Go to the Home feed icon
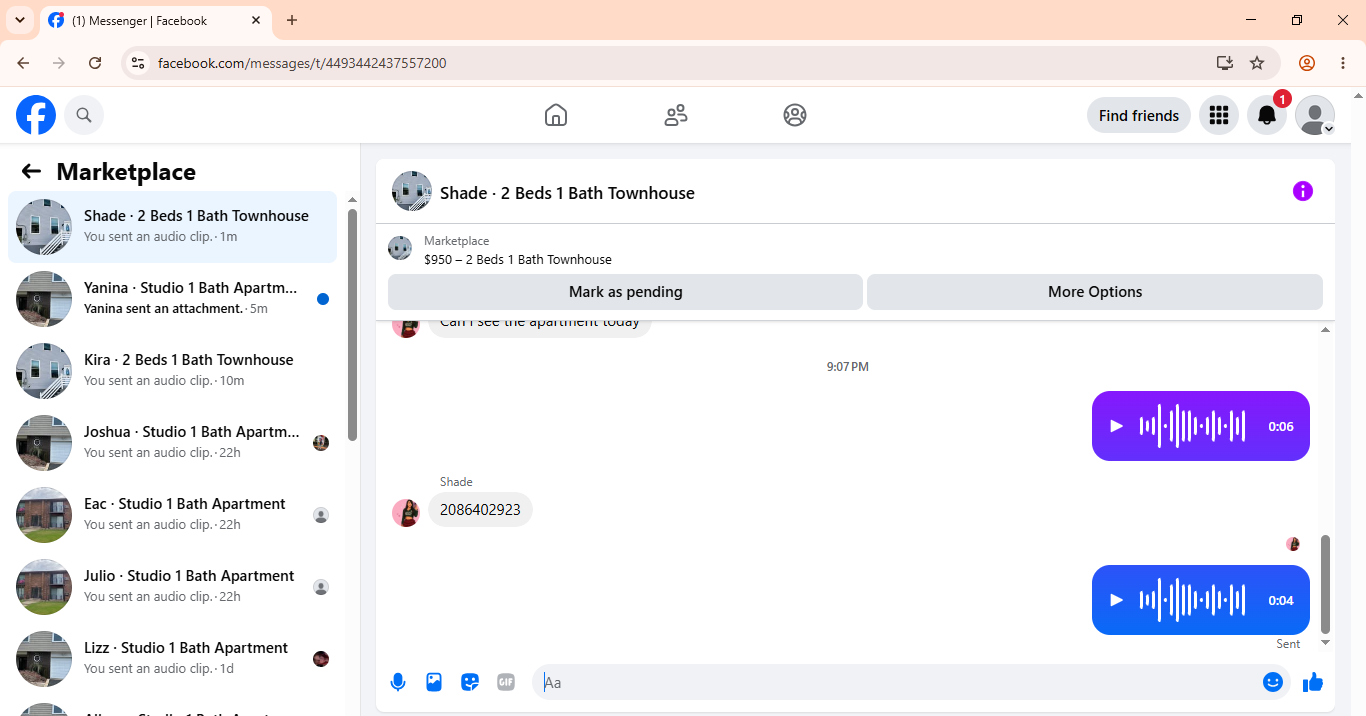Screen dimensions: 1366x716 pyautogui.click(x=556, y=115)
